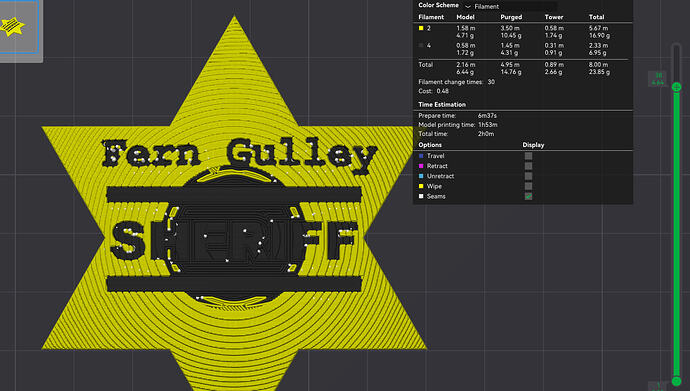Click the Filament change times value 30
The width and height of the screenshot is (690, 391).
tap(491, 82)
